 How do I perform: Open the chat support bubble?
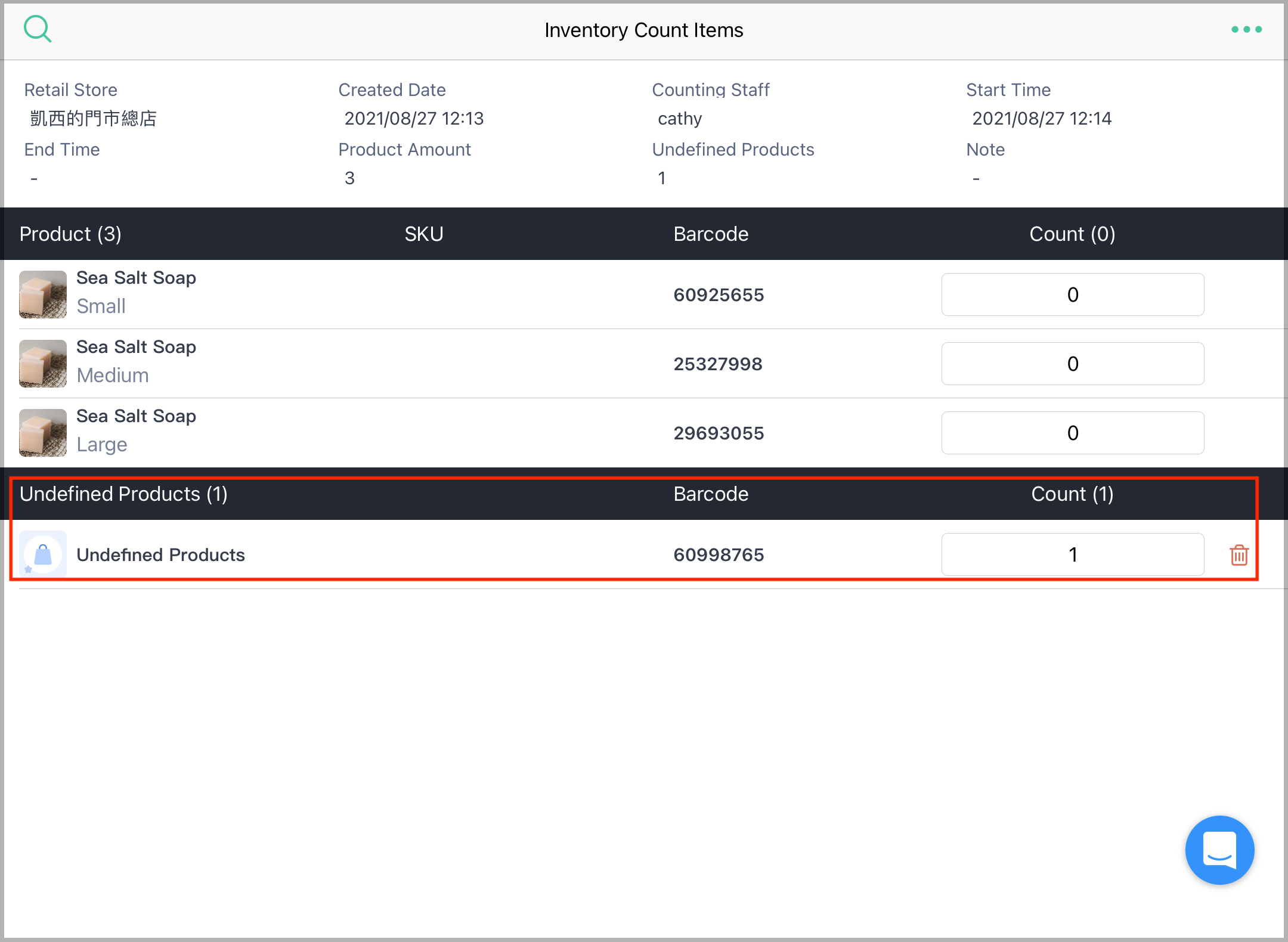pos(1219,850)
